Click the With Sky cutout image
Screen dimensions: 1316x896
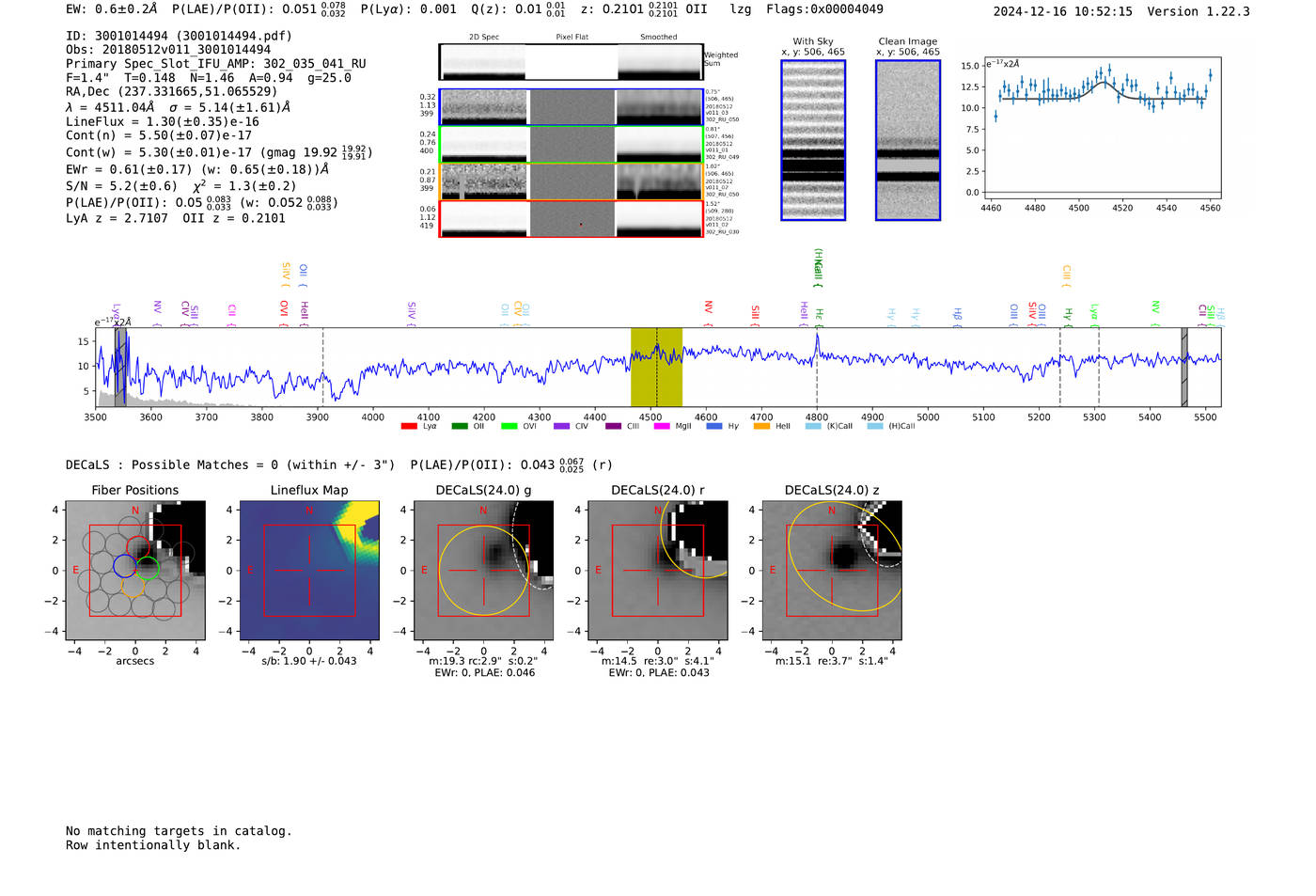(813, 140)
